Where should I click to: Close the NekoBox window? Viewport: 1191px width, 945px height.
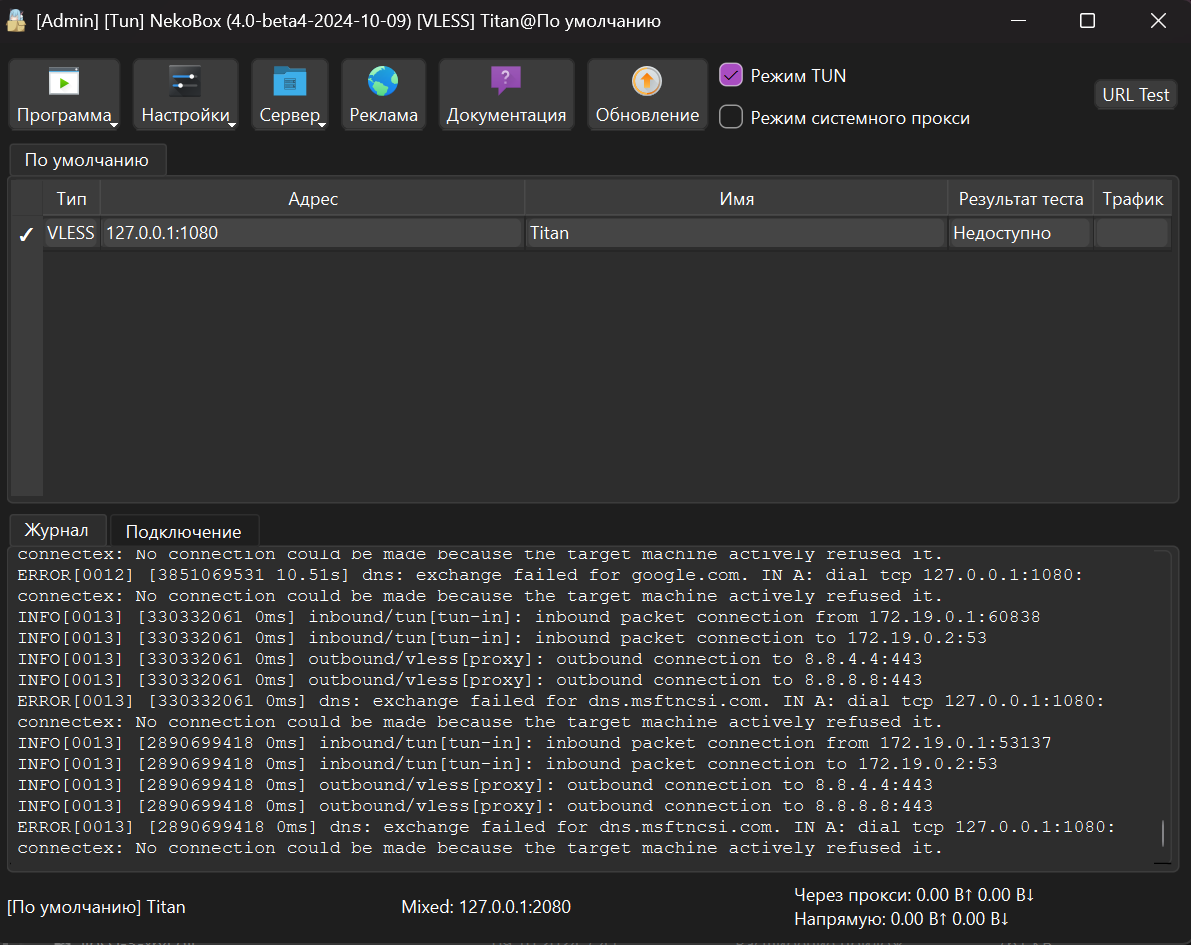[x=1158, y=21]
